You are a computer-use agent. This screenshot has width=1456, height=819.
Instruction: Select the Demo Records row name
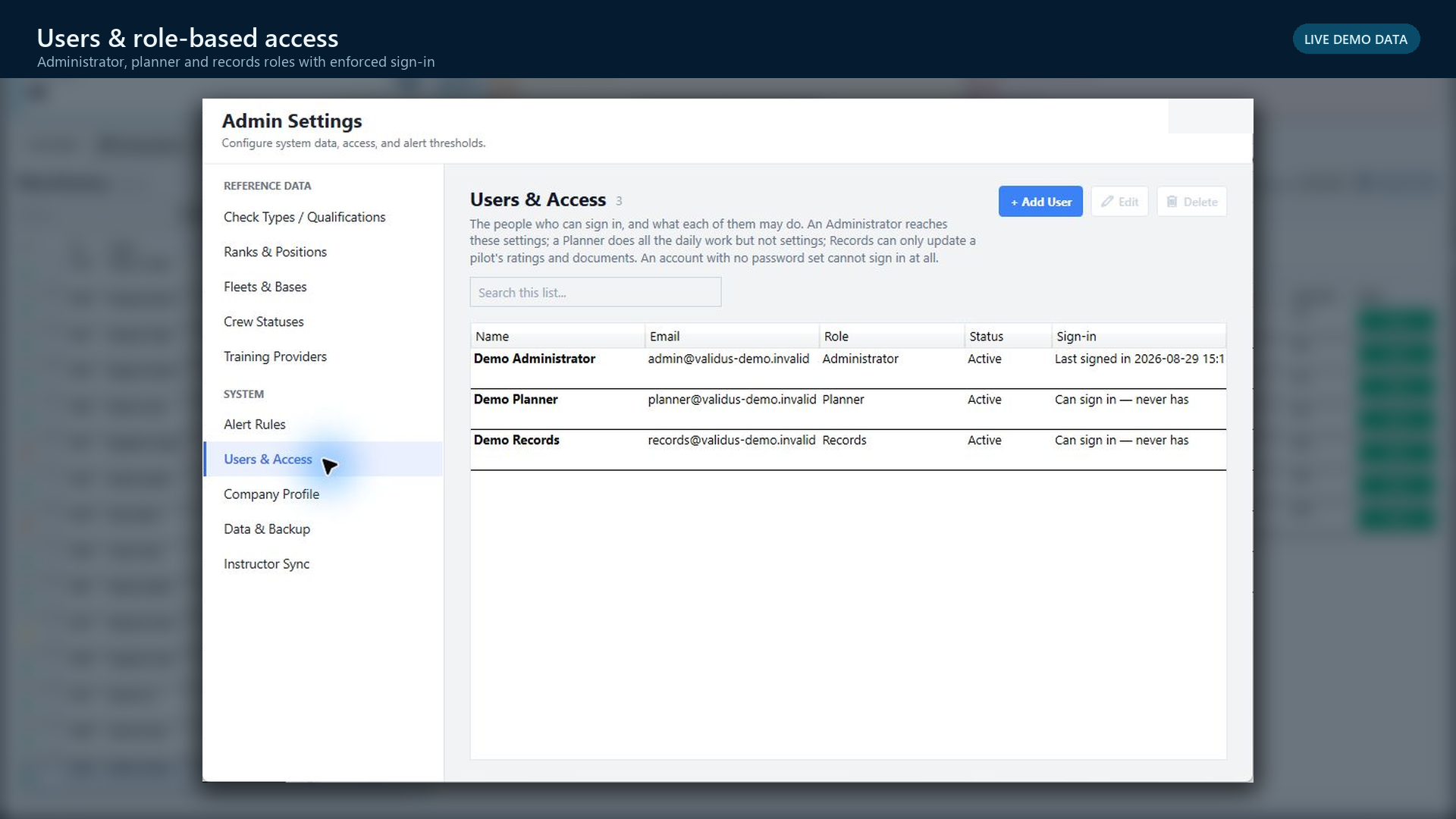click(516, 441)
